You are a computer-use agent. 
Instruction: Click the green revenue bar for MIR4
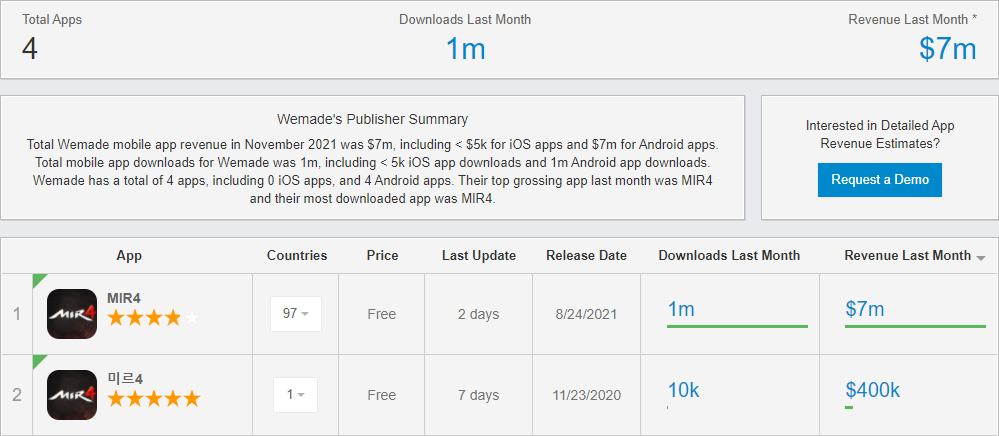click(x=916, y=326)
